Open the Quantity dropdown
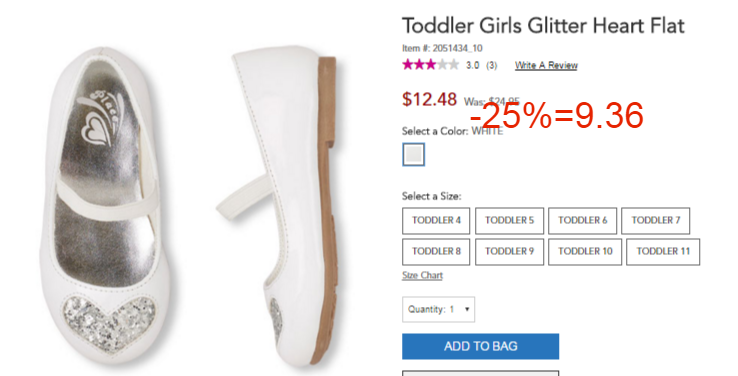 [x=438, y=309]
